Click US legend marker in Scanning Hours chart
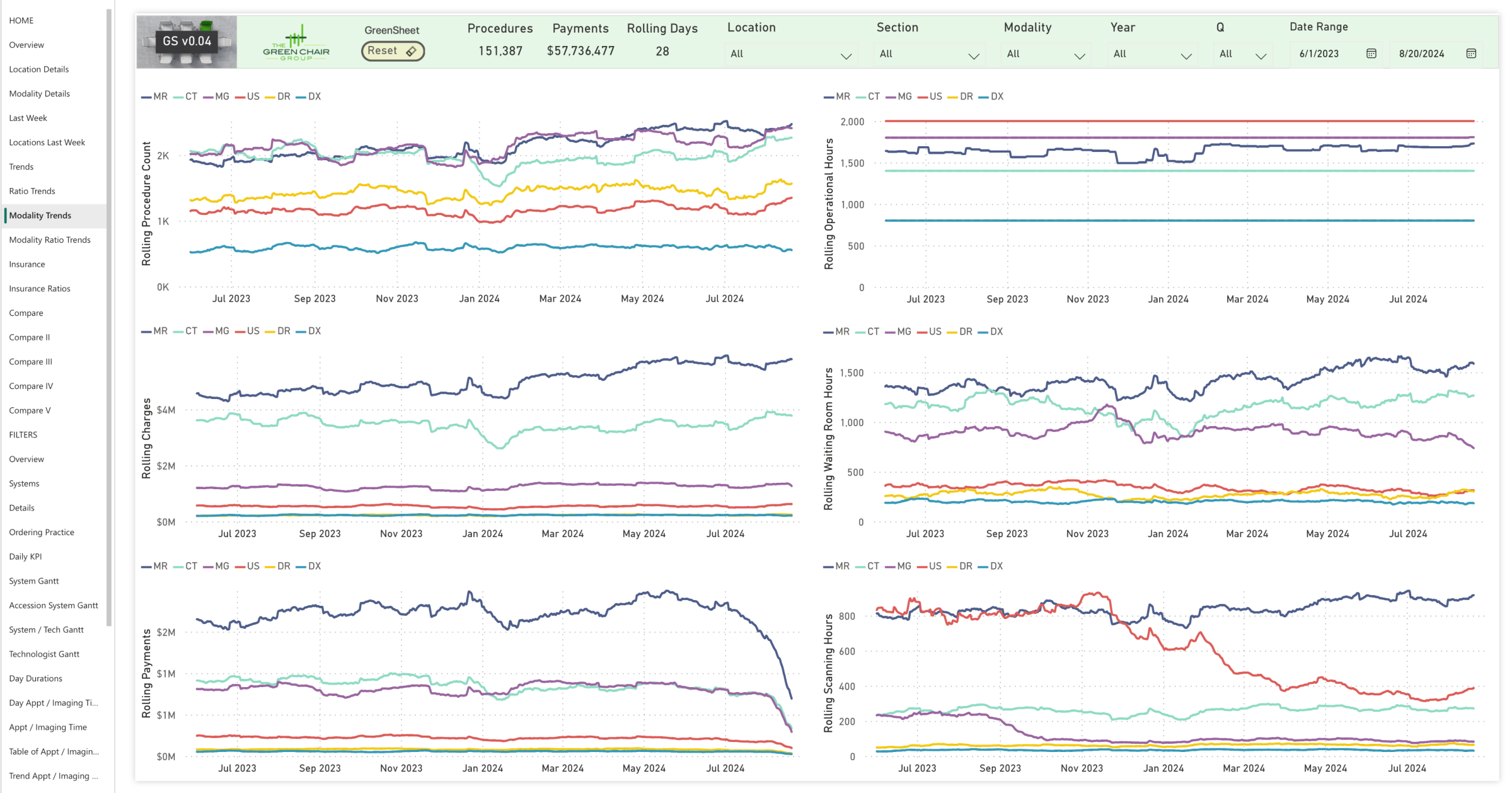 tap(922, 567)
